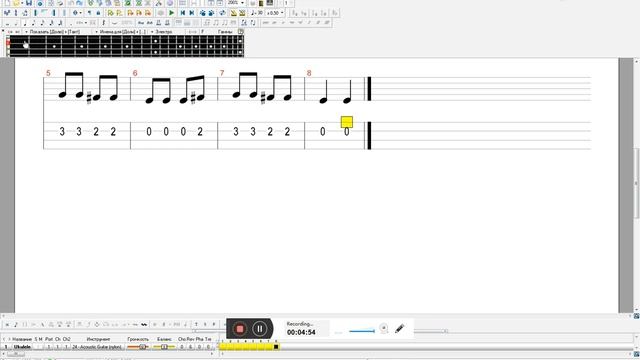Click the green Play button in toolbar

click(171, 13)
